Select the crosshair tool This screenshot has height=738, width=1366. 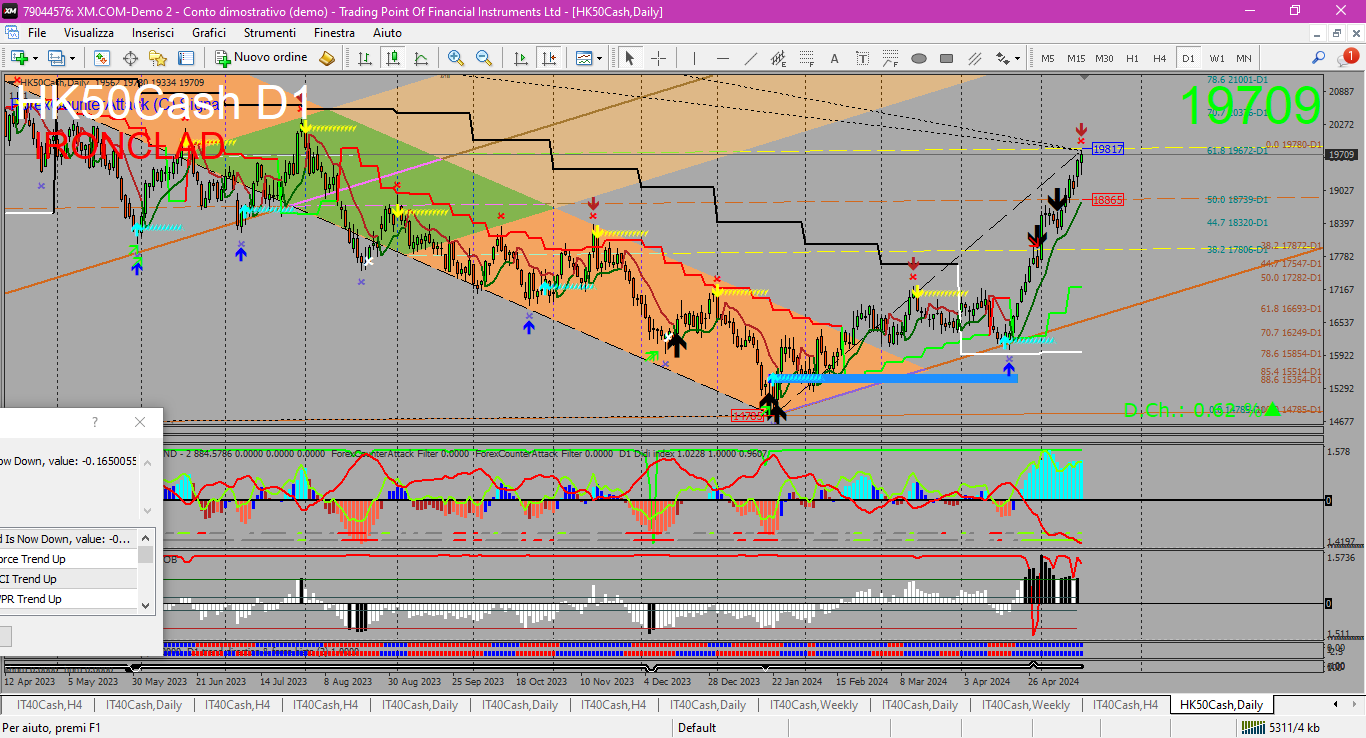pos(658,58)
